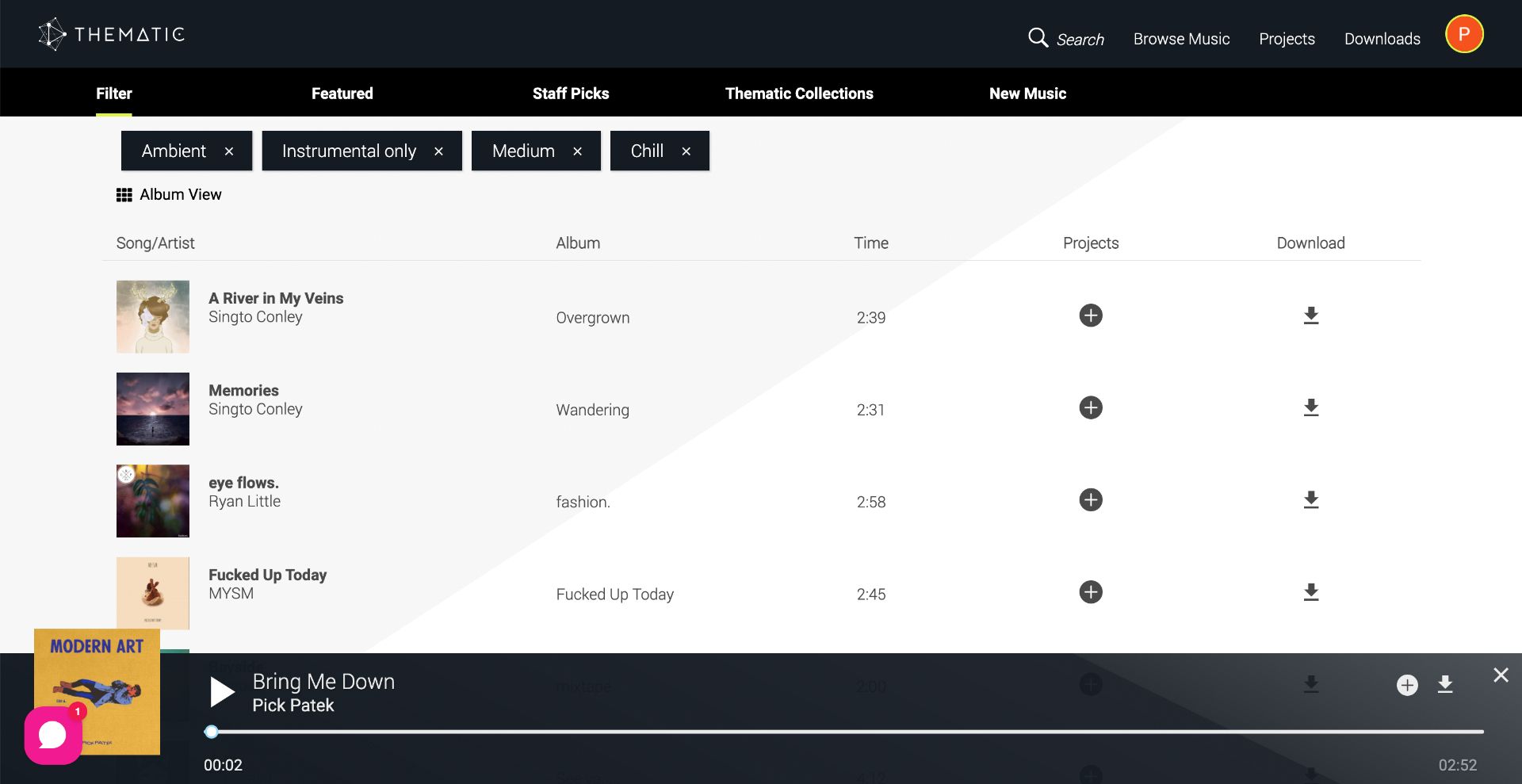Open Browse Music in top navigation
The height and width of the screenshot is (784, 1522).
(1181, 39)
